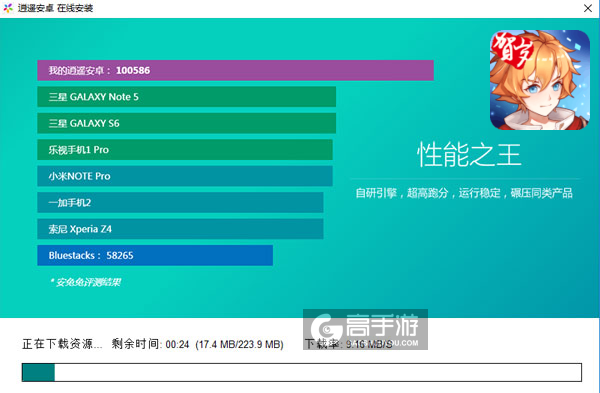
Task: Click the 下载率 download speed text
Action: click(x=349, y=344)
